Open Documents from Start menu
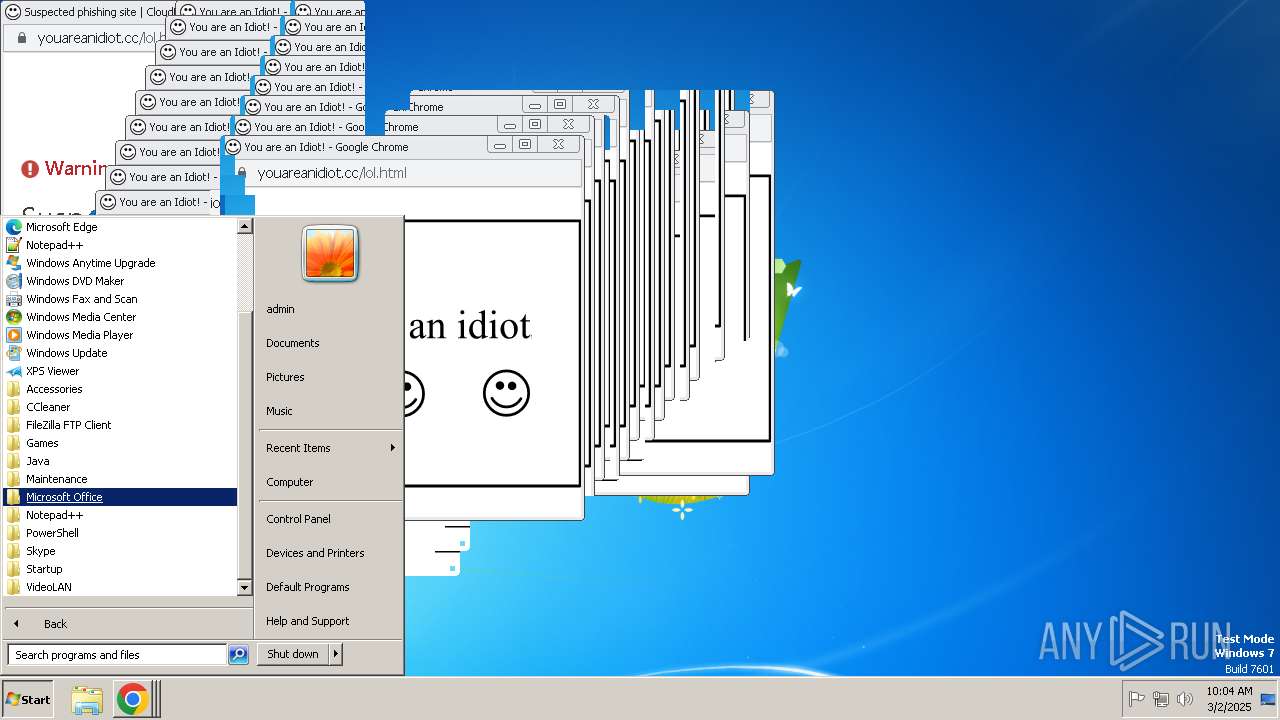 pos(329,343)
